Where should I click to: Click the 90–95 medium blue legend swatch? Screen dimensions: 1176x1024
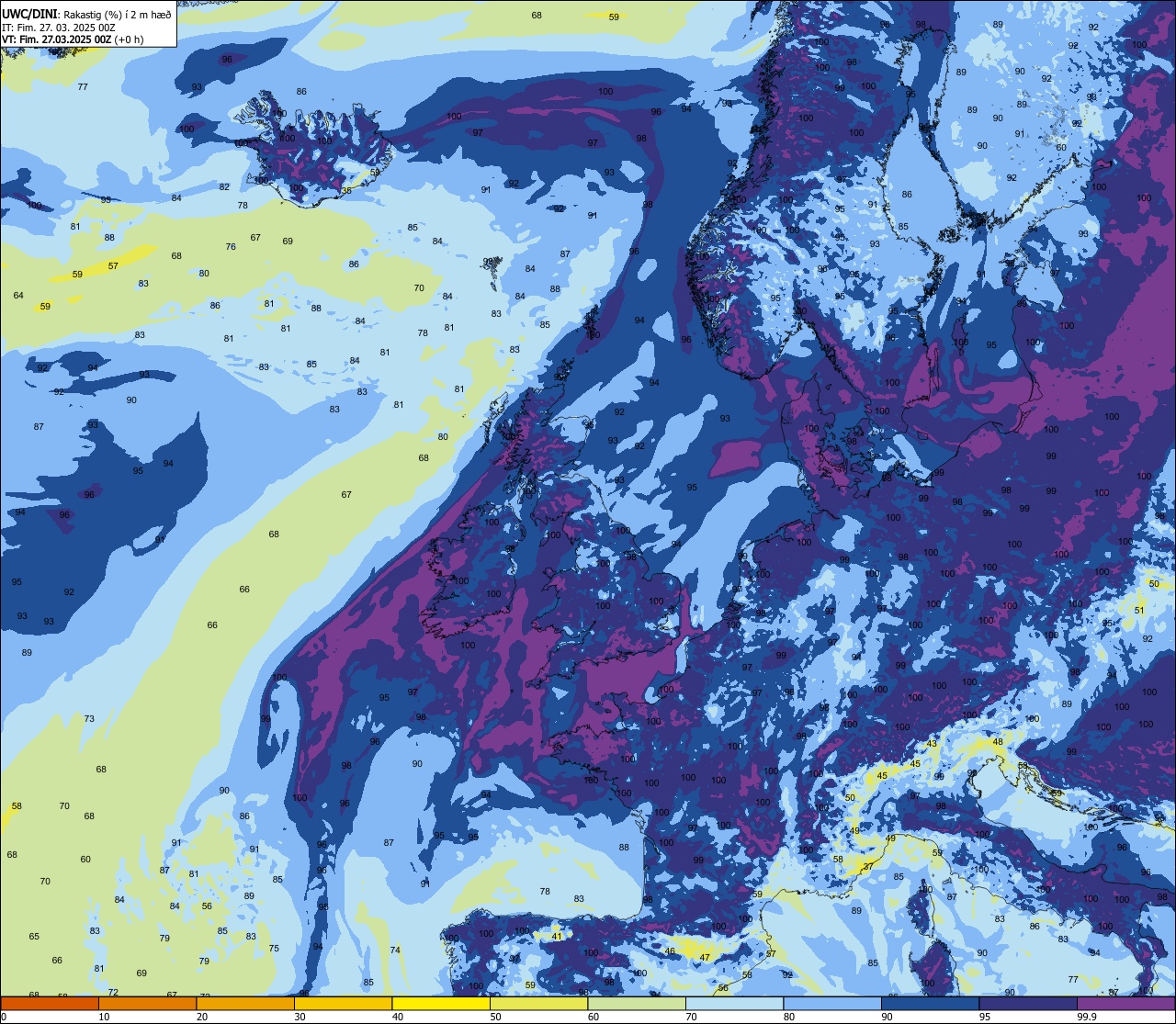930,1003
